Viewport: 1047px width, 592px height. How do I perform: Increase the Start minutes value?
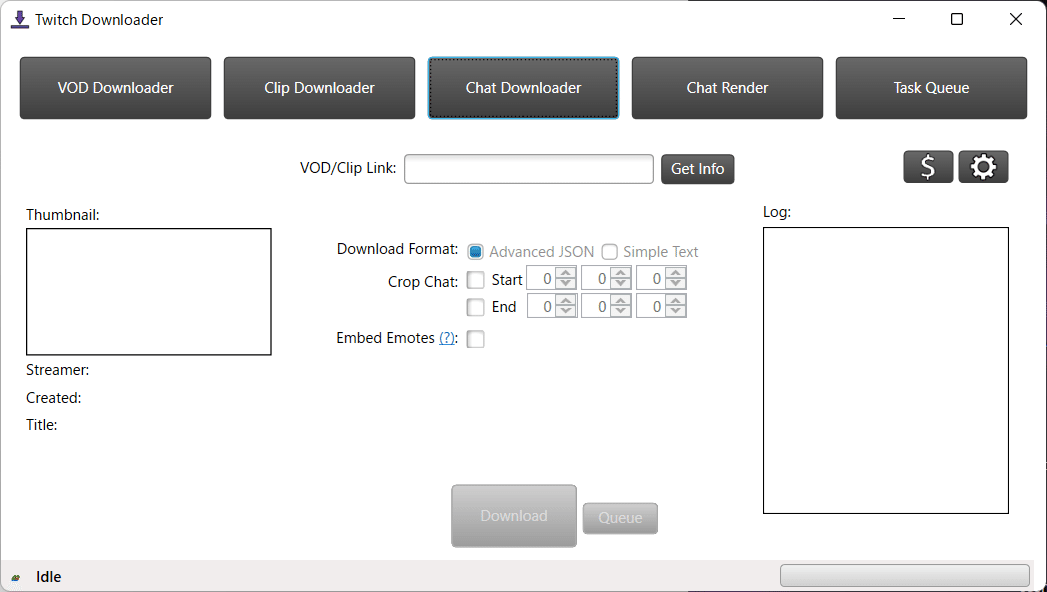621,273
